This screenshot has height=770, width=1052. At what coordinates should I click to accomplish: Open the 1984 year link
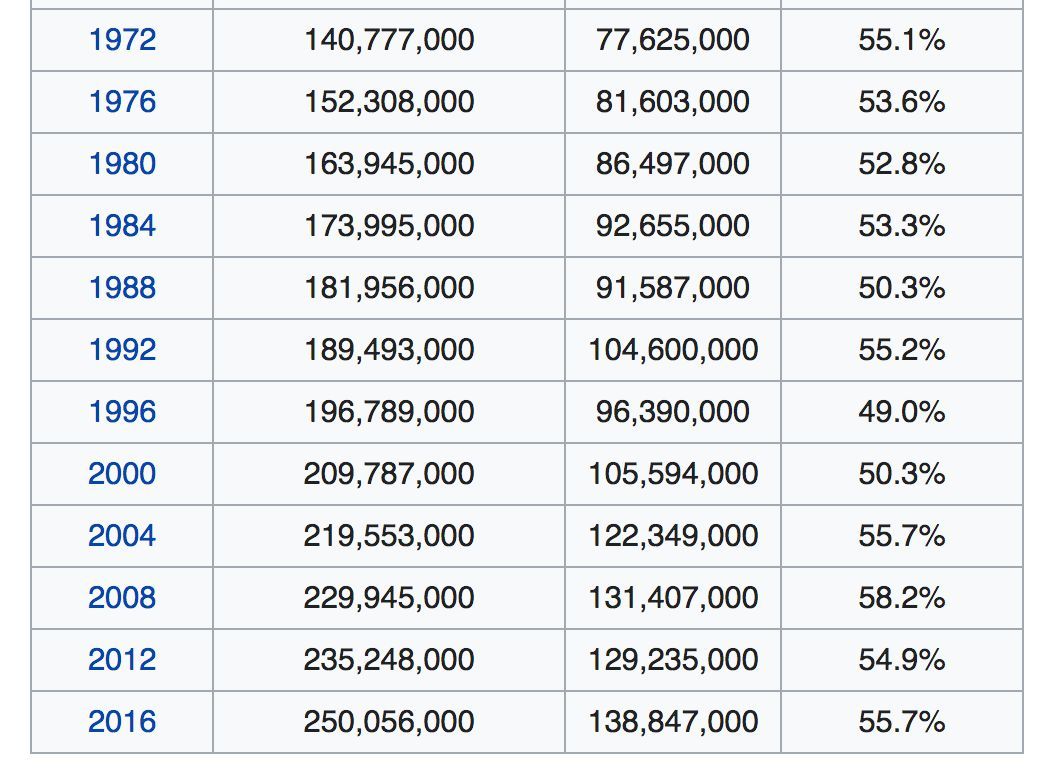click(x=122, y=226)
